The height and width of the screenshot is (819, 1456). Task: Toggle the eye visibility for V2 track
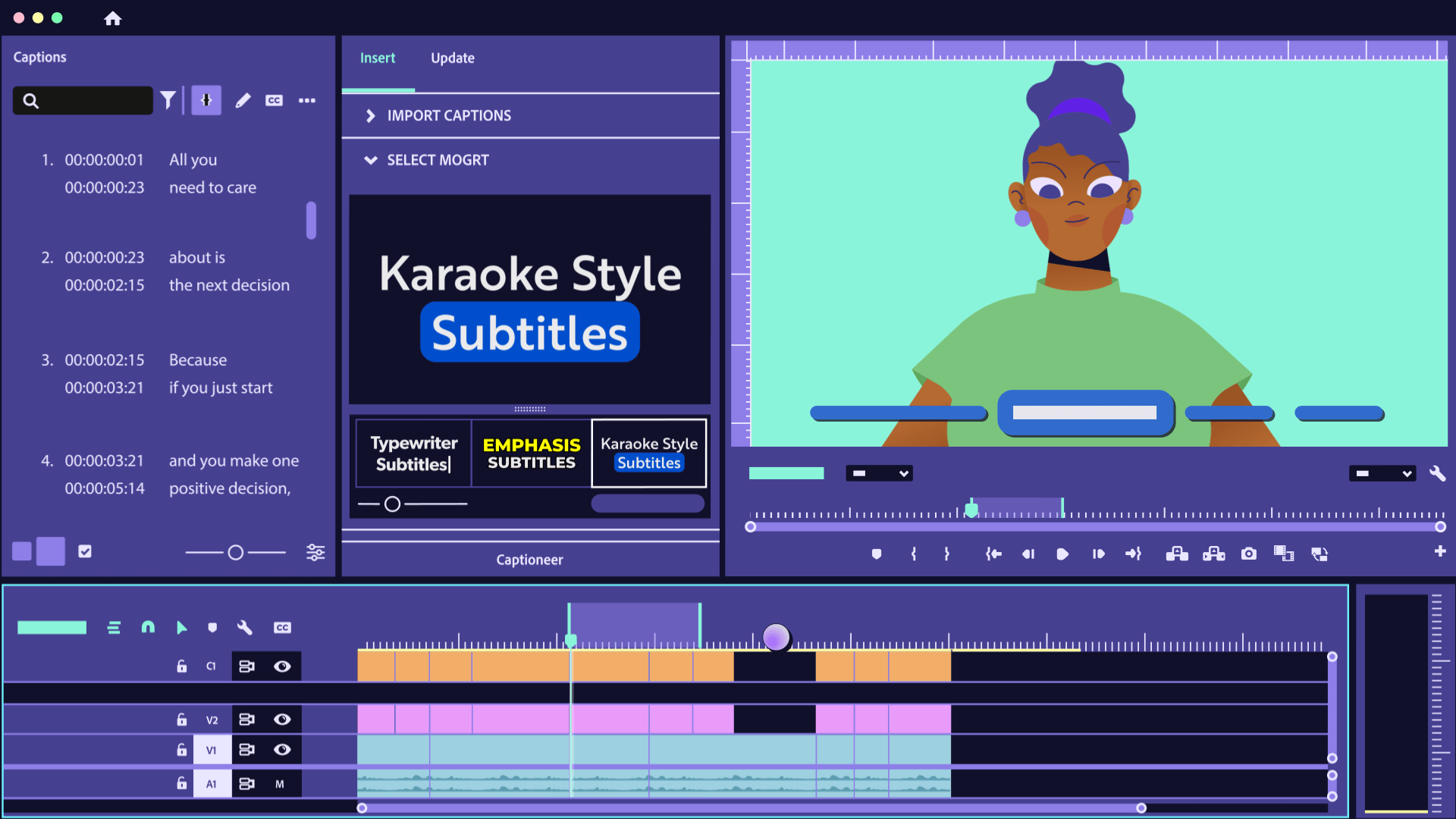tap(282, 719)
